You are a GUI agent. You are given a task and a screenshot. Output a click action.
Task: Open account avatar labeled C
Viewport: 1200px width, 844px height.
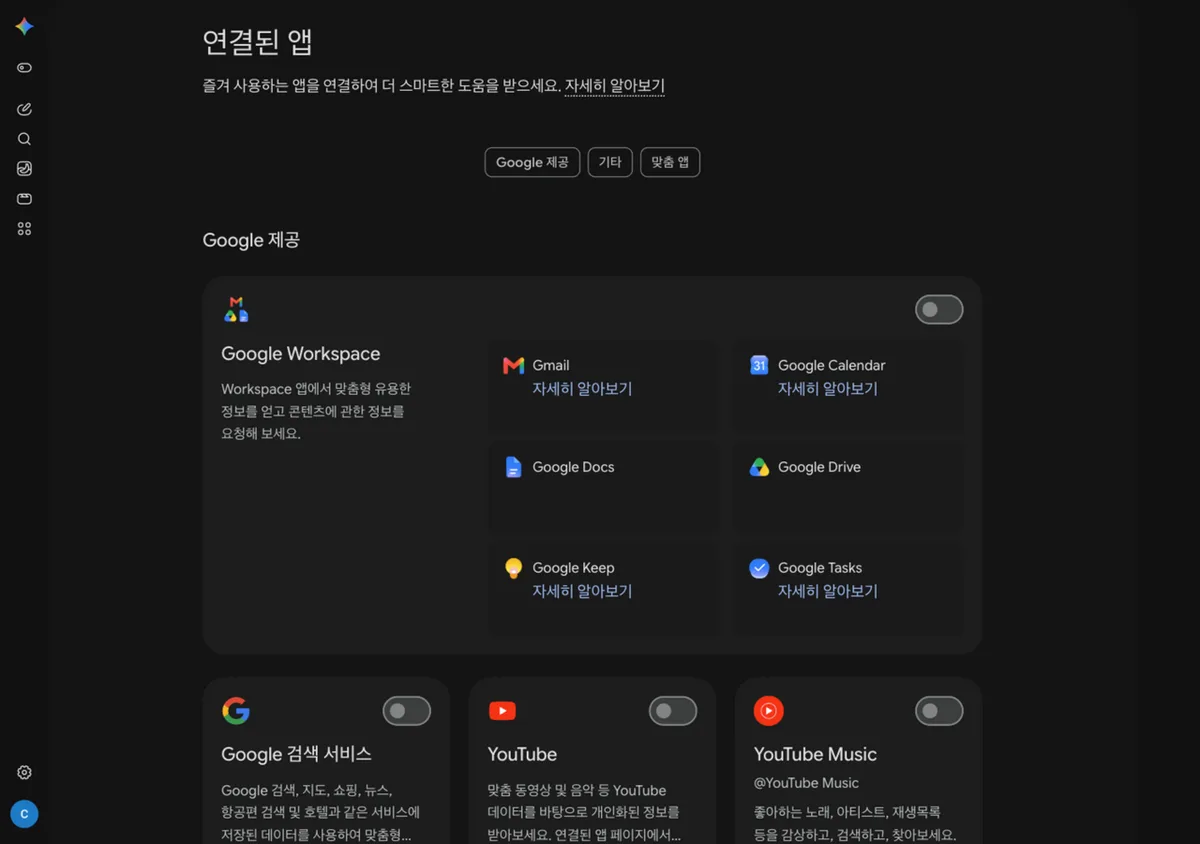[x=25, y=814]
